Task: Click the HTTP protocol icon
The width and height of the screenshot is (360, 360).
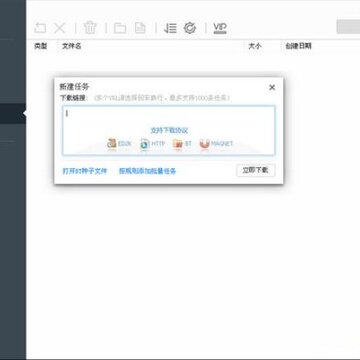Action: (x=145, y=144)
